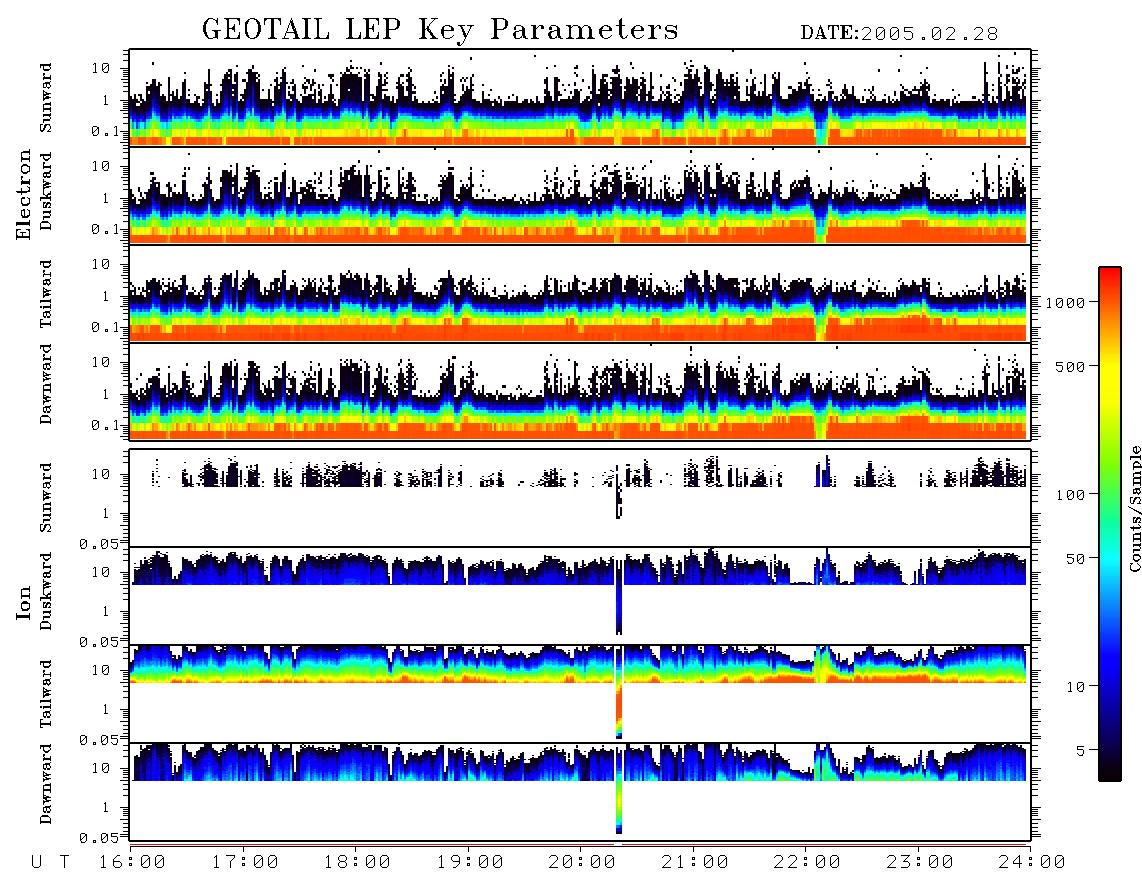Screen dimensions: 1142x880
Task: Click the vertical Ion group label
Action: click(x=23, y=602)
